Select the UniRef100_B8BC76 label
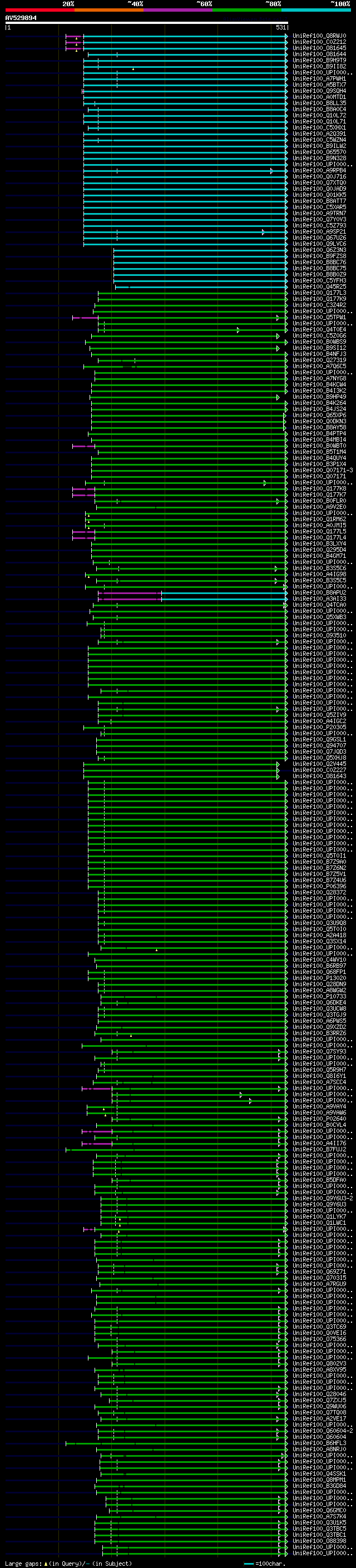356x1568 pixels. click(319, 262)
